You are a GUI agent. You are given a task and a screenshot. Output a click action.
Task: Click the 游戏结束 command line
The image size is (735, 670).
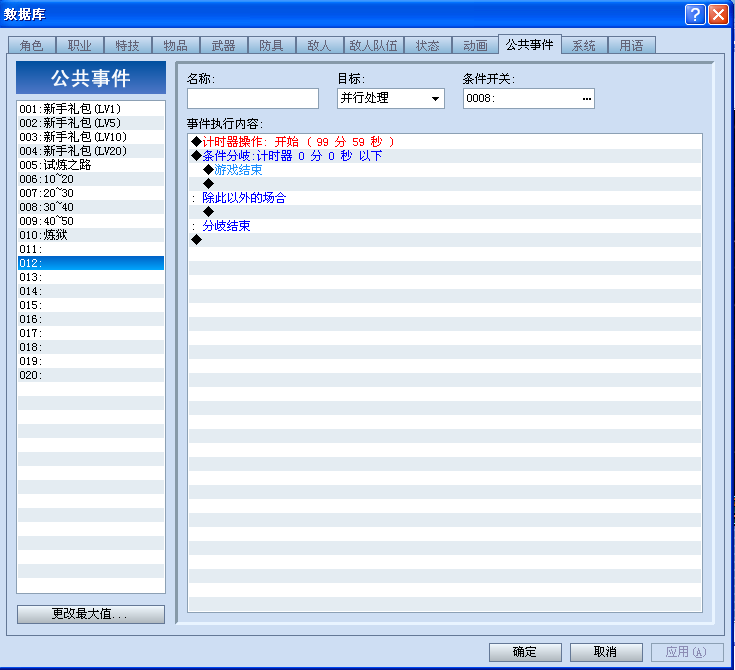click(445, 170)
